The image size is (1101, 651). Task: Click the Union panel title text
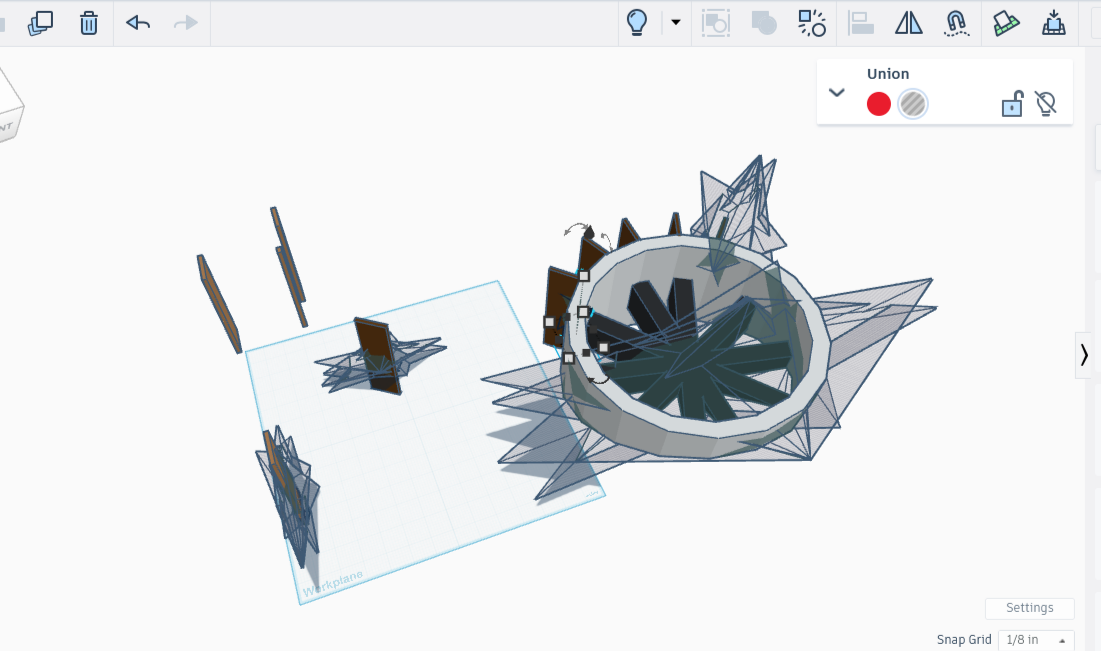[x=888, y=74]
